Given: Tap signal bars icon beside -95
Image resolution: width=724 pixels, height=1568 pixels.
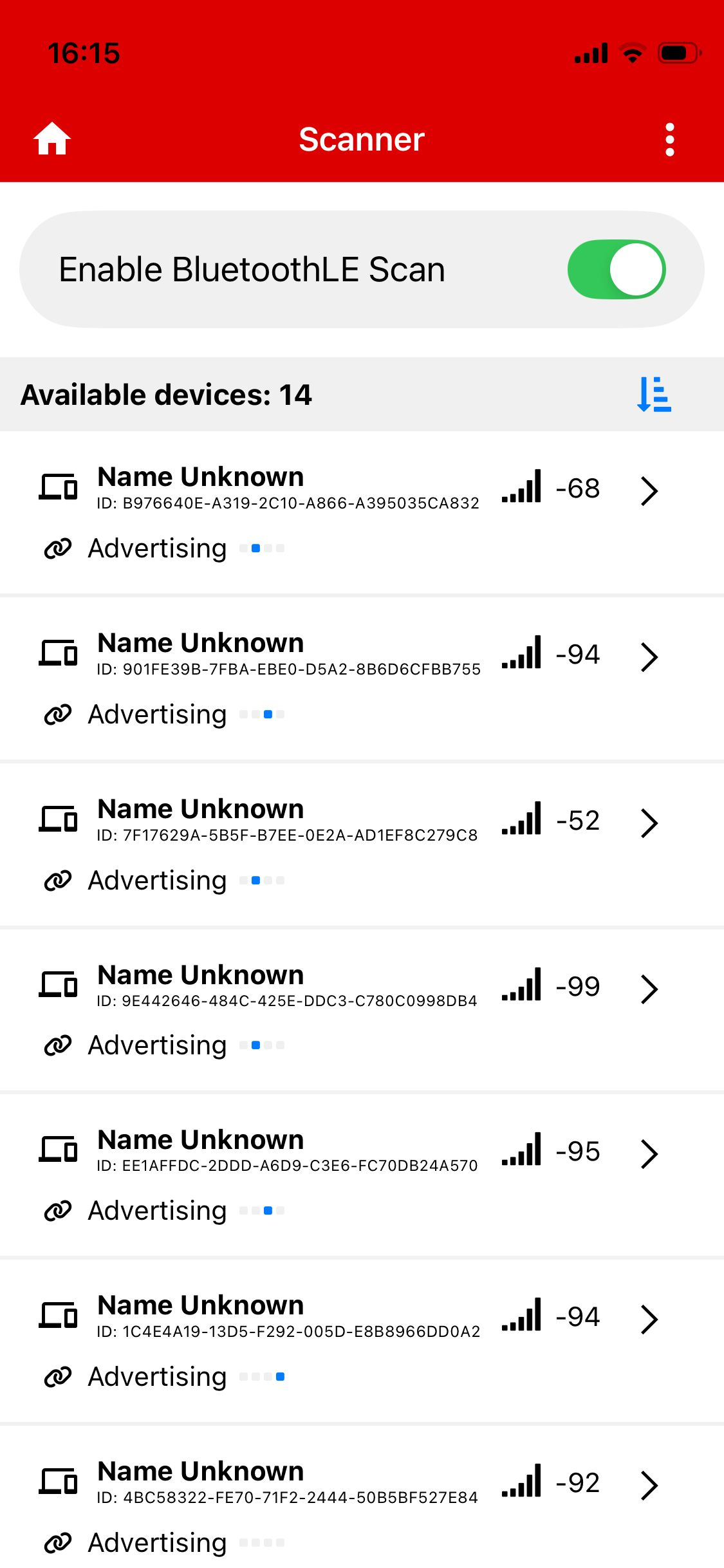Looking at the screenshot, I should coord(522,1150).
